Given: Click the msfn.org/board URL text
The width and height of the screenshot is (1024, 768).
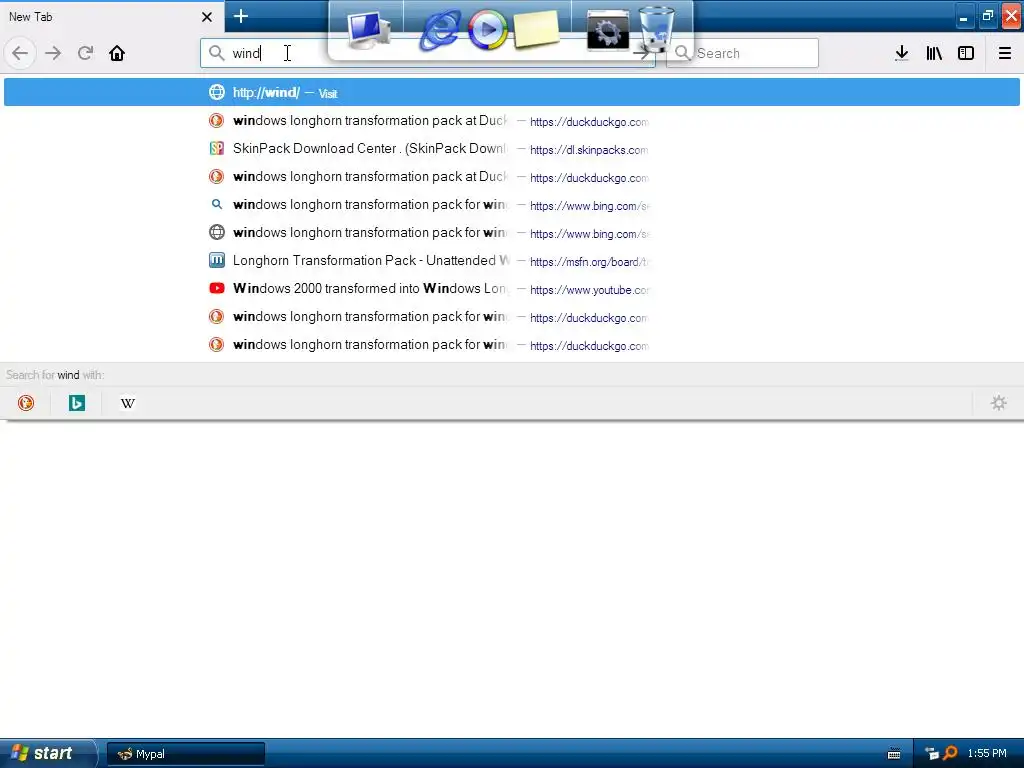Looking at the screenshot, I should click(x=589, y=262).
